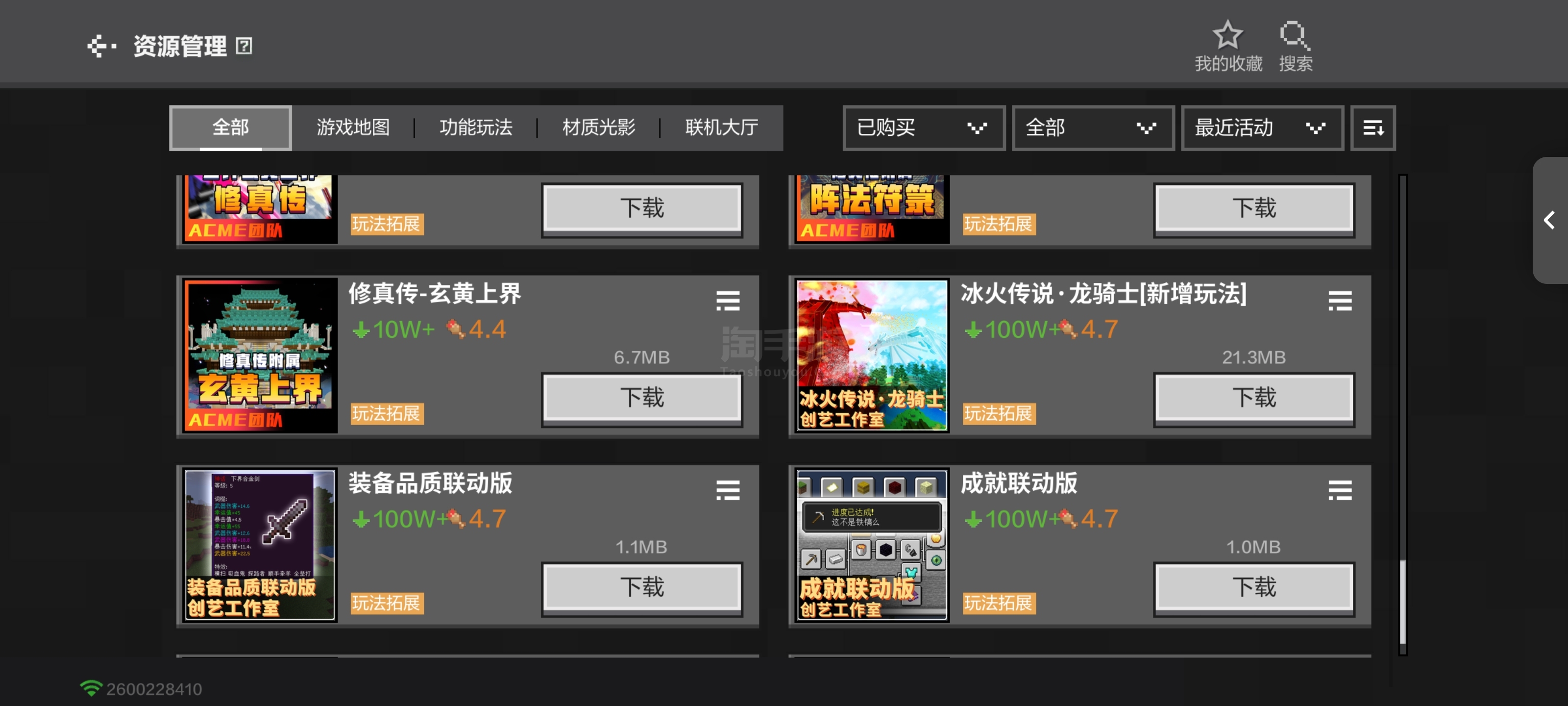Viewport: 1568px width, 706px height.
Task: Open the help icon next to 资源管理
Action: (x=244, y=46)
